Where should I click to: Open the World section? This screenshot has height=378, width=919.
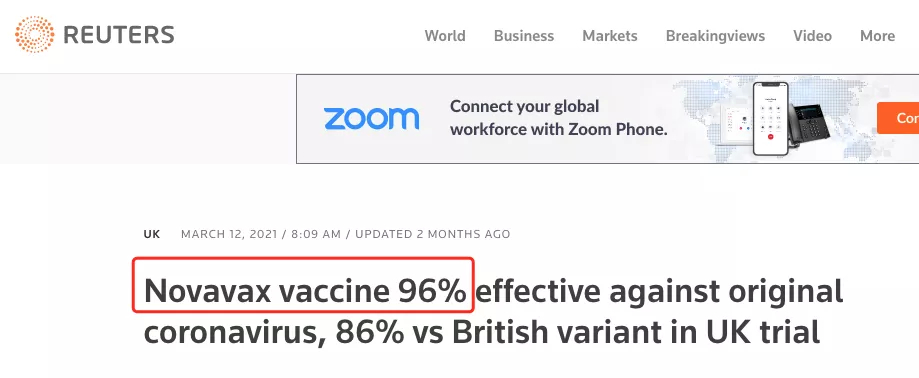tap(445, 36)
